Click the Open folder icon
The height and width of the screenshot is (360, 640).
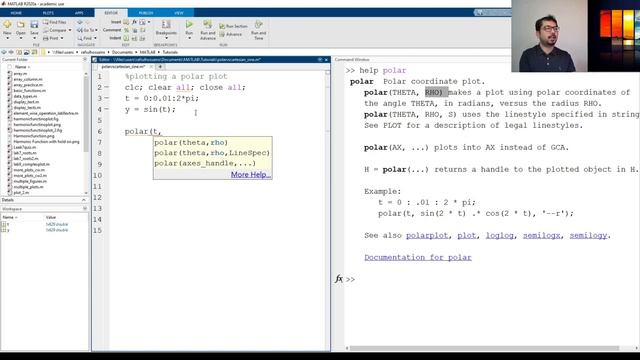pos(20,24)
